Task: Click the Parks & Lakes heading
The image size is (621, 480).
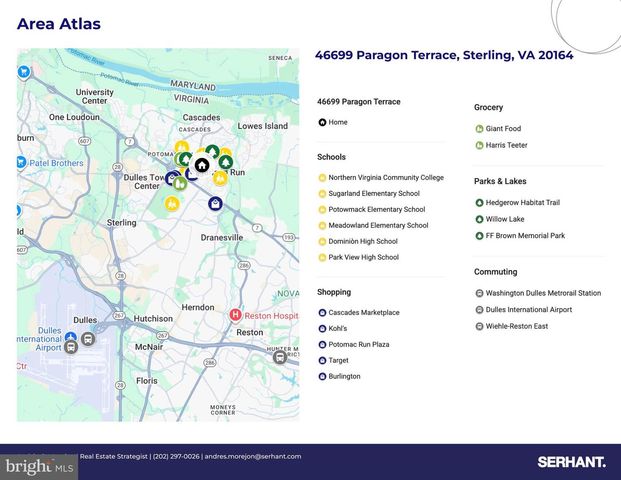Action: 500,181
